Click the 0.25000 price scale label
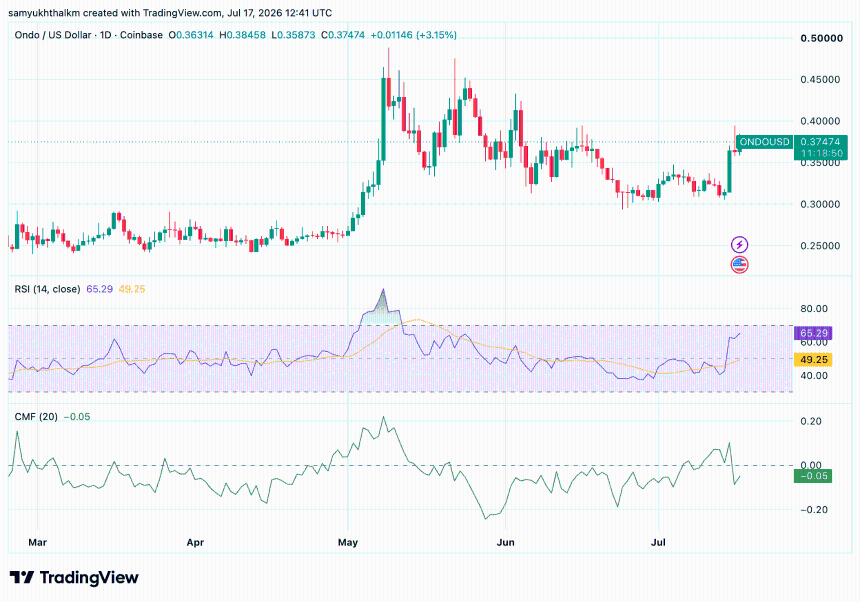860x602 pixels. click(820, 246)
